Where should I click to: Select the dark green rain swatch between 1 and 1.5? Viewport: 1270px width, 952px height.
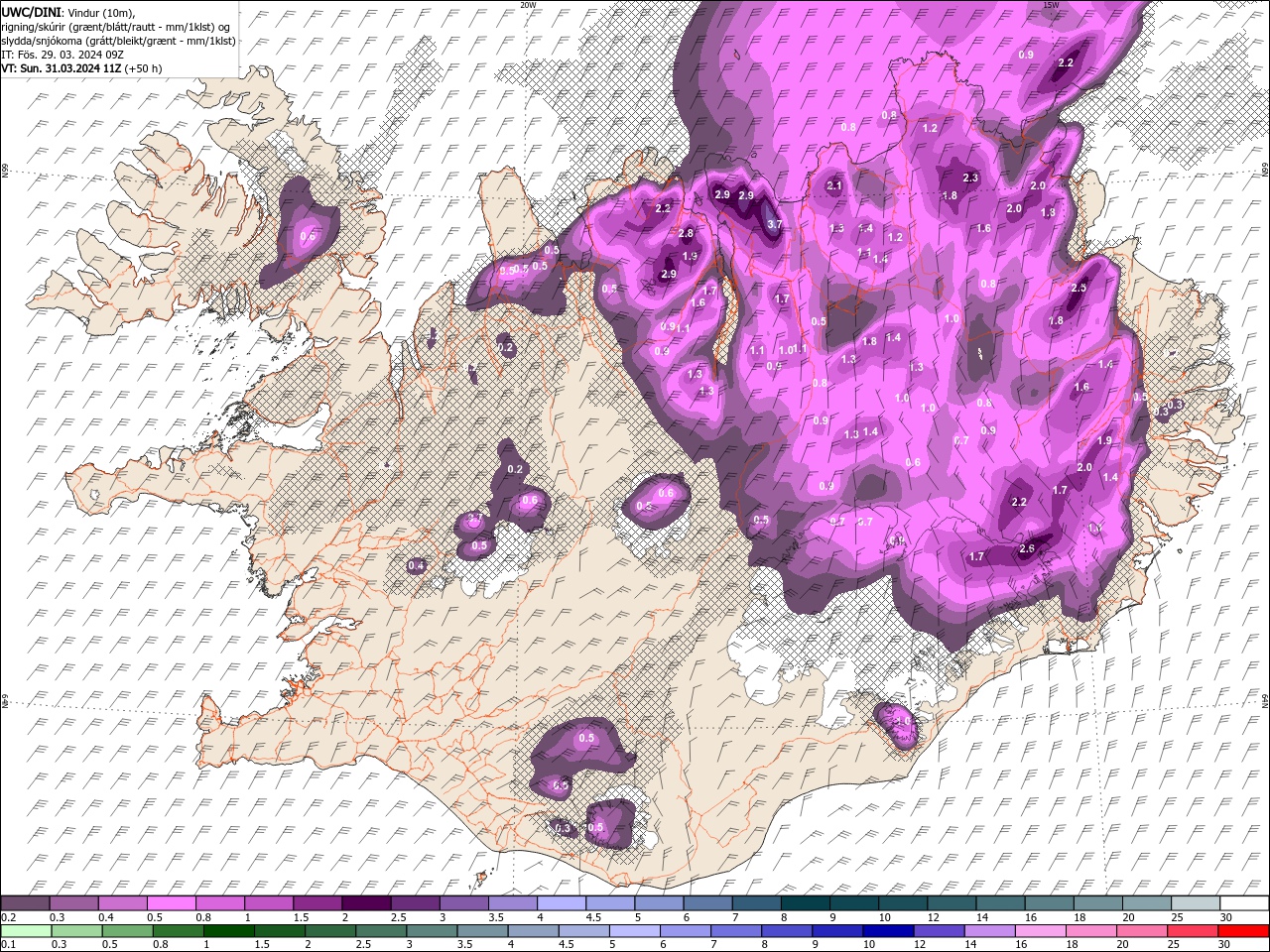pyautogui.click(x=228, y=931)
